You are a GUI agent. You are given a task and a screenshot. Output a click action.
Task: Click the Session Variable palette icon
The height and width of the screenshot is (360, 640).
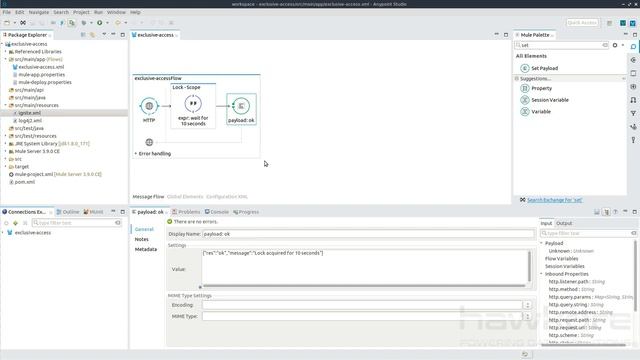(525, 100)
